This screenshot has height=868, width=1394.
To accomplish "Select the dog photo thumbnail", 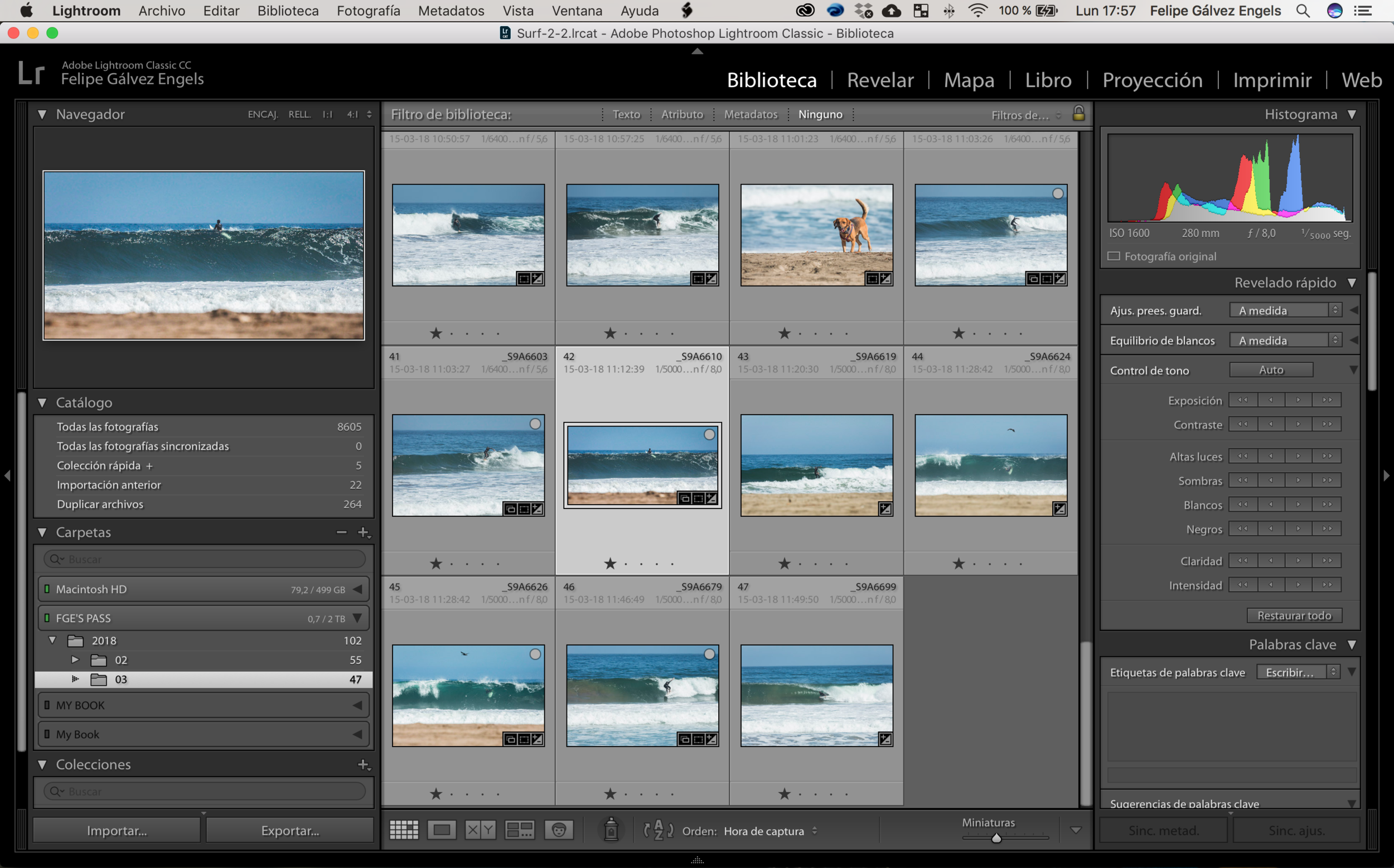I will click(x=816, y=235).
